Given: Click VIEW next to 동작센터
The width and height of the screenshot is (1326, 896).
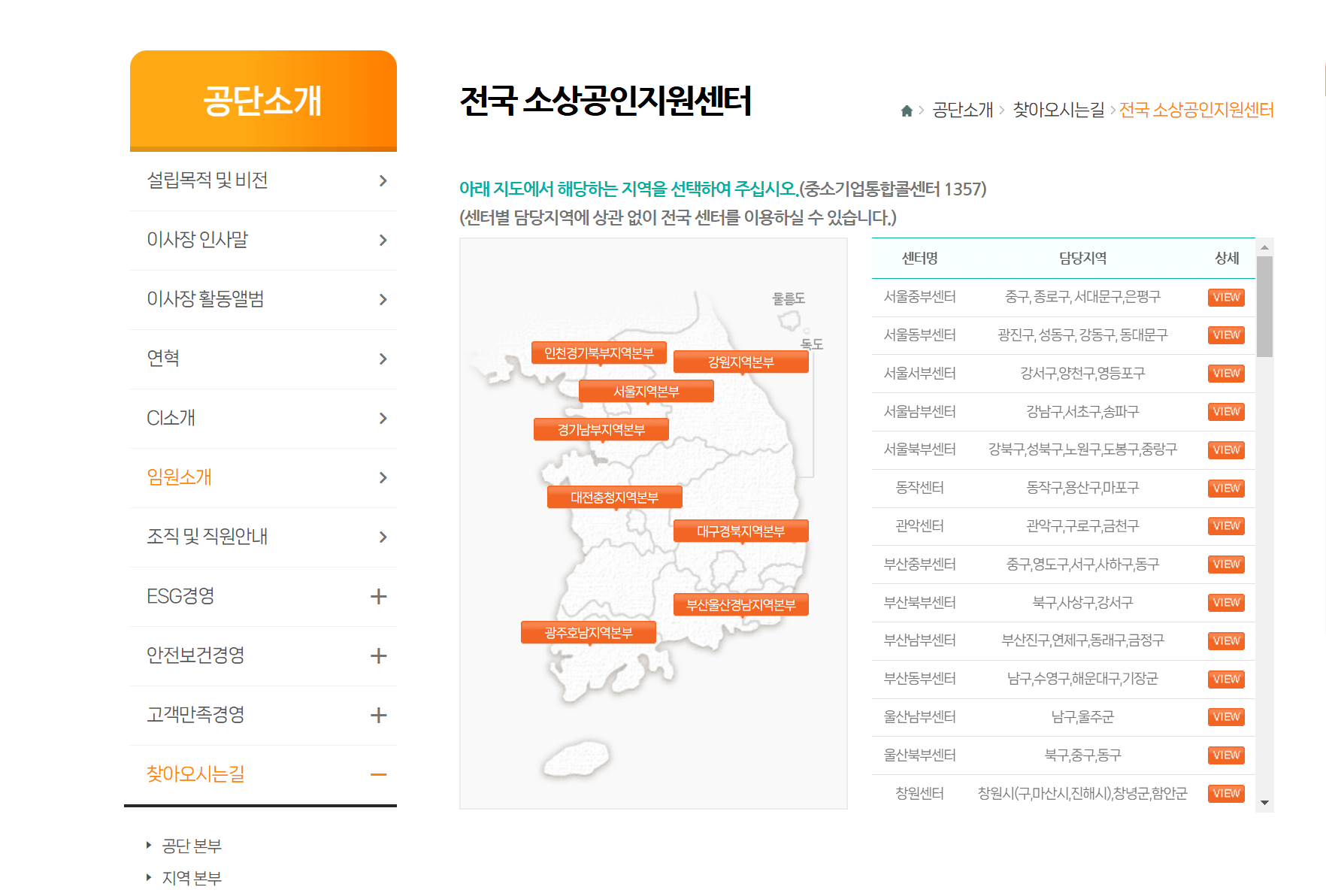Looking at the screenshot, I should click(x=1226, y=488).
